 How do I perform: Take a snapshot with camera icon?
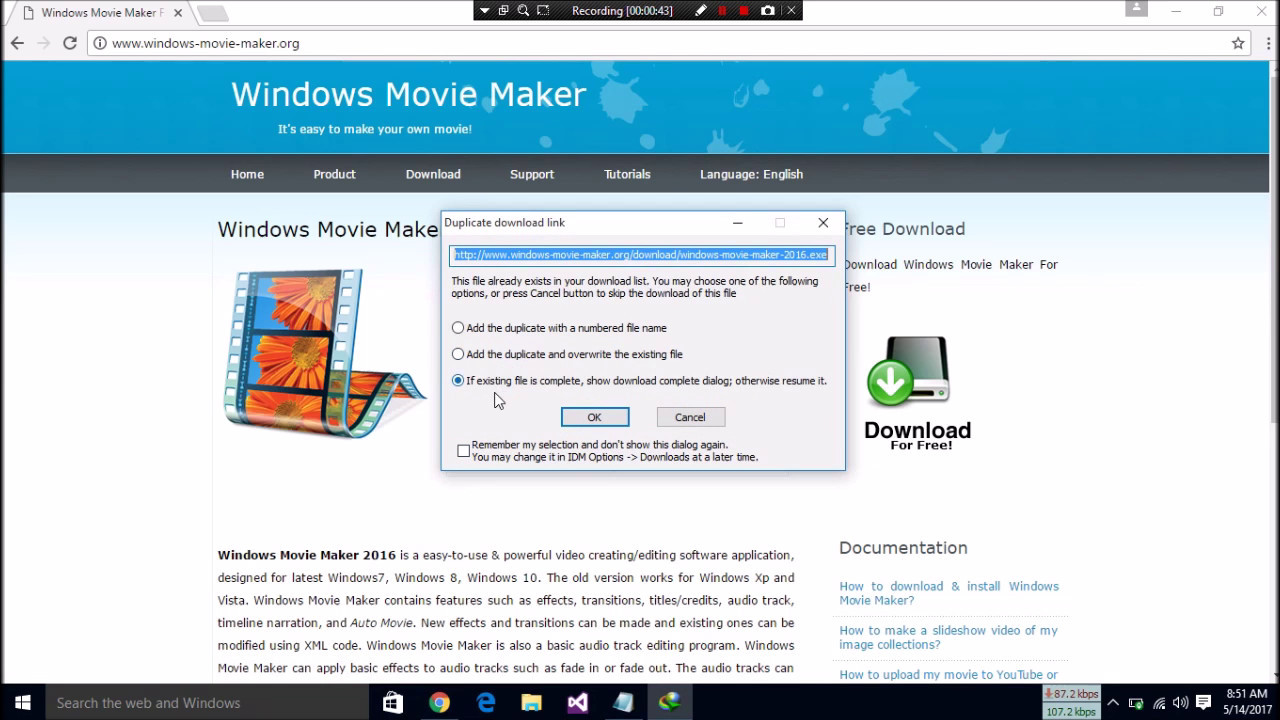click(x=767, y=10)
